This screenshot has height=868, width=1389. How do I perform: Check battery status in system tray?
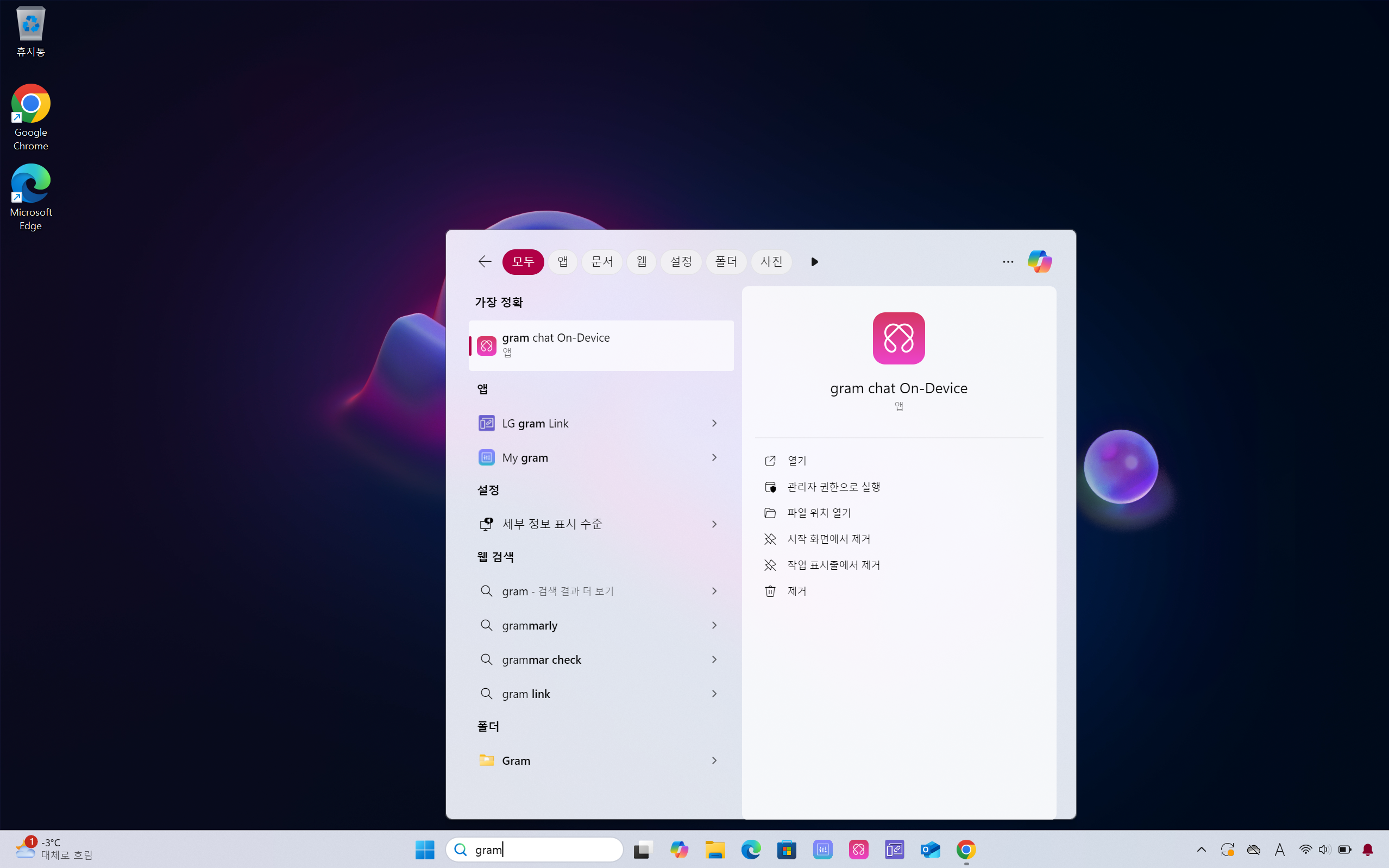[1344, 850]
